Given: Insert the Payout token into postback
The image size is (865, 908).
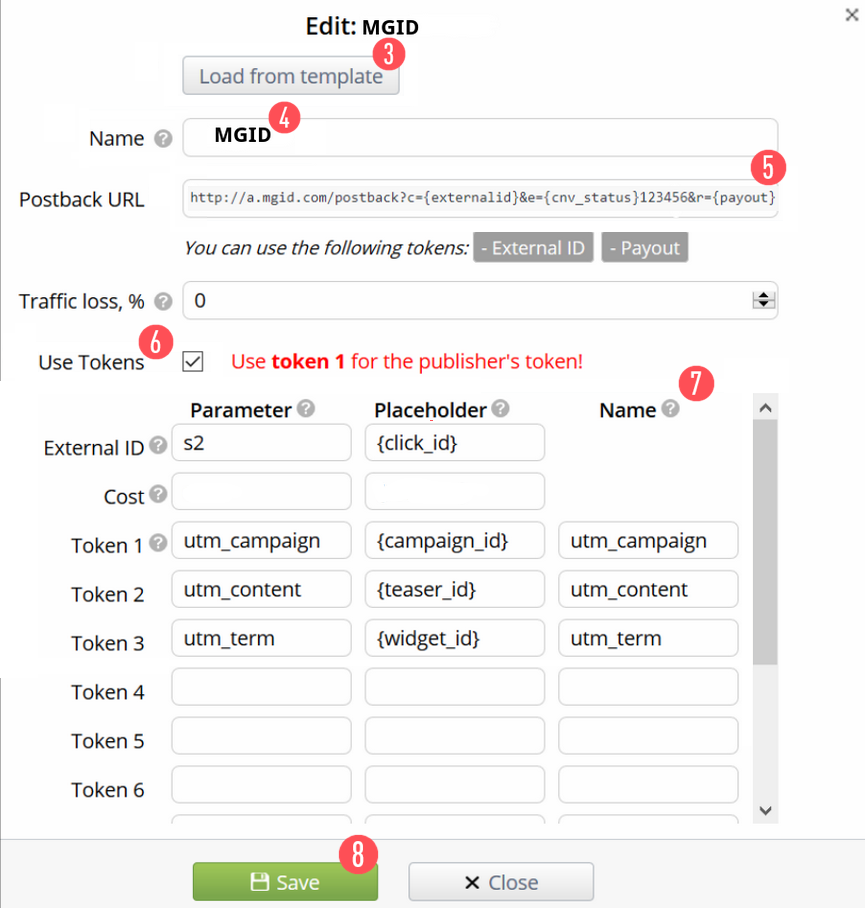Looking at the screenshot, I should tap(644, 248).
